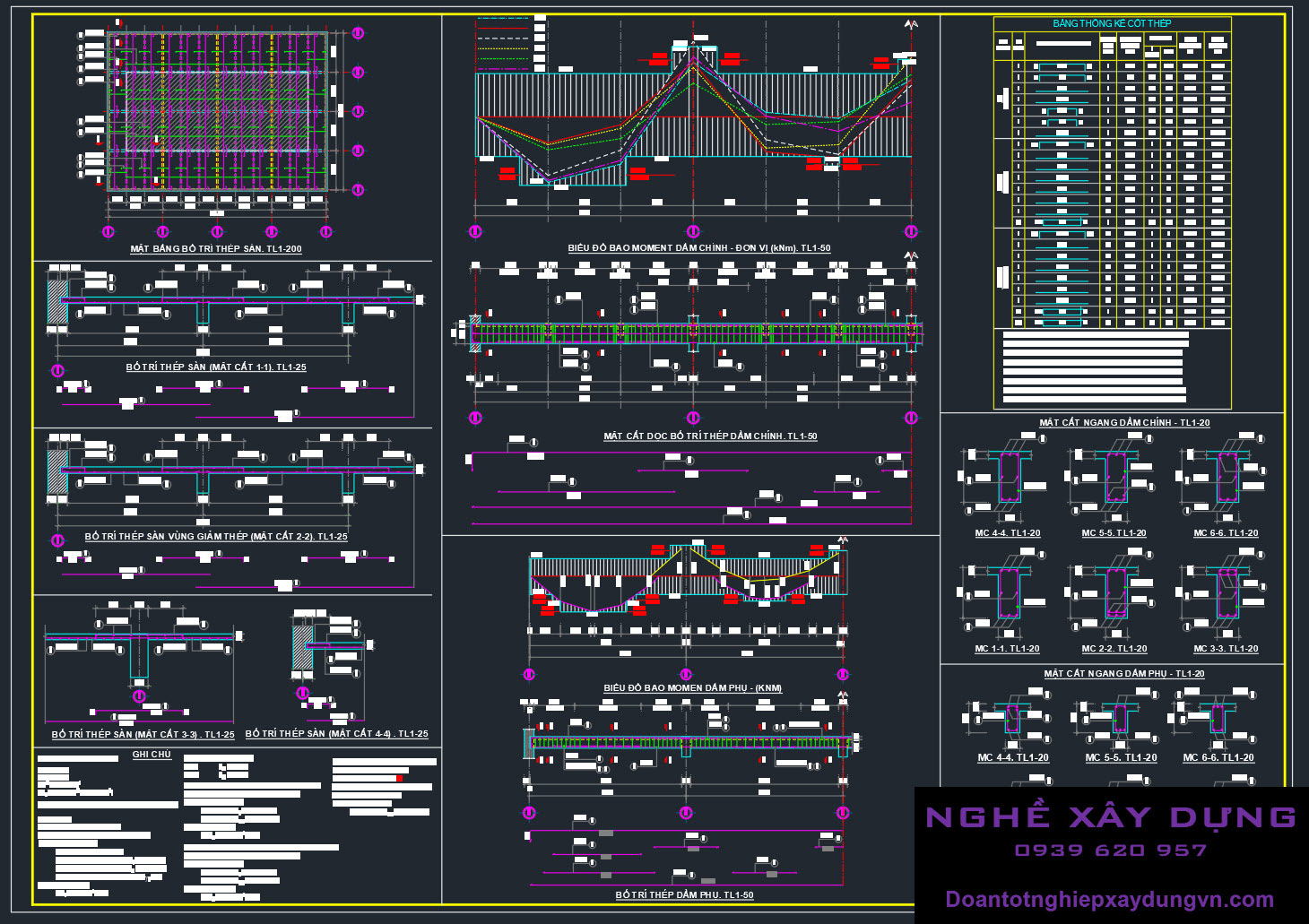
Task: Click the NGHỀ XÂY DỰNG watermark title
Action: (1110, 816)
